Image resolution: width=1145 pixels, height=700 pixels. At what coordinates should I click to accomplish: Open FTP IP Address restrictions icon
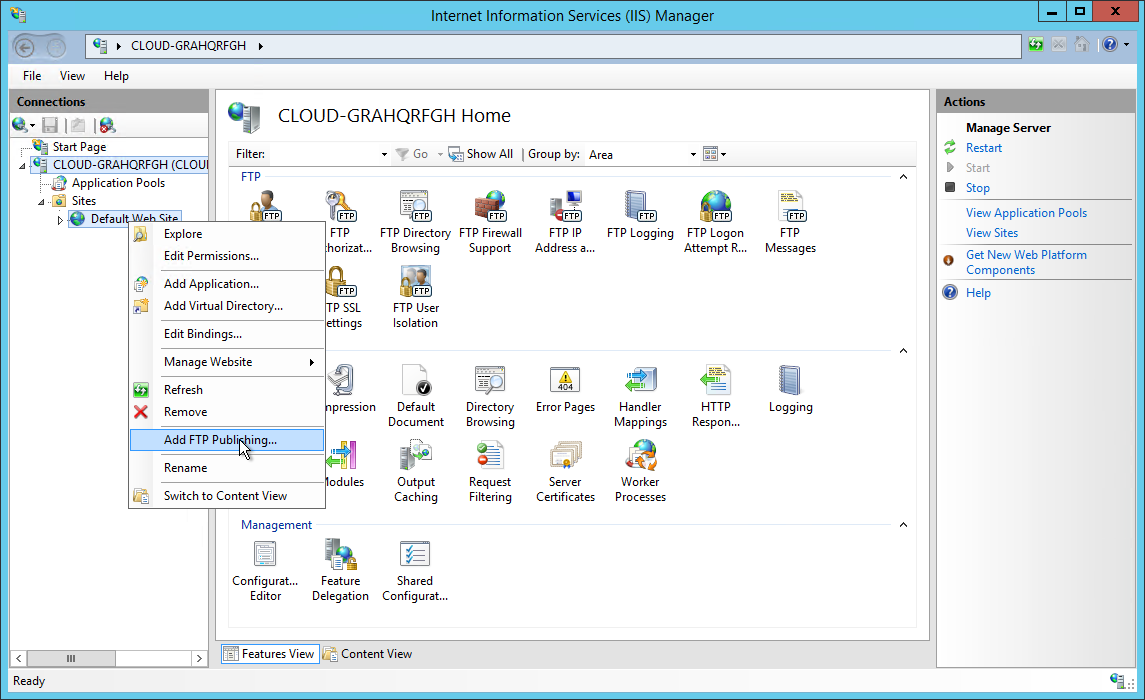[565, 222]
